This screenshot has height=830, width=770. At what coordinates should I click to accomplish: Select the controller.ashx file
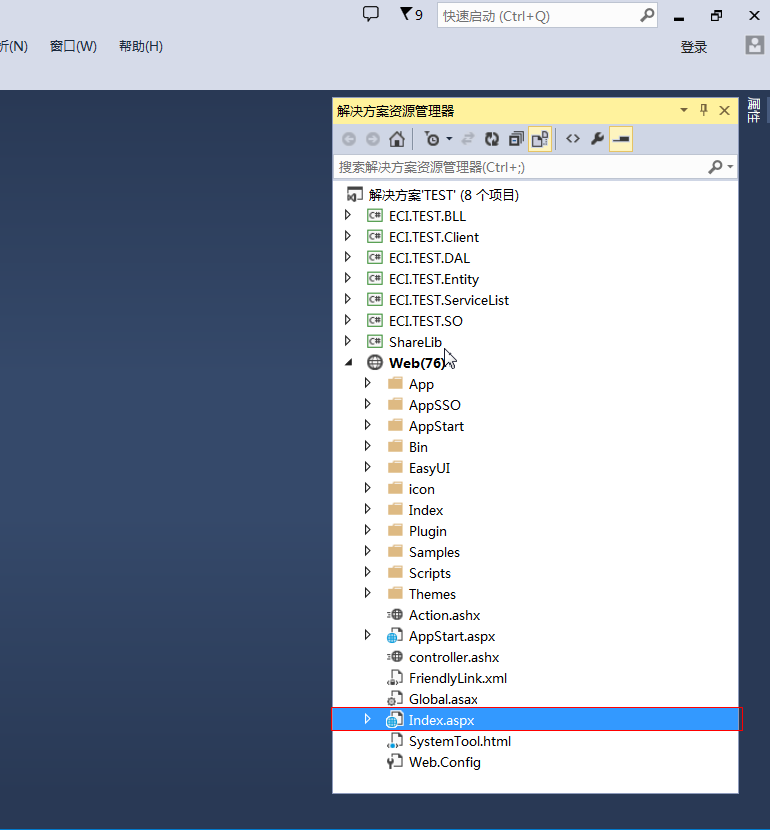454,657
